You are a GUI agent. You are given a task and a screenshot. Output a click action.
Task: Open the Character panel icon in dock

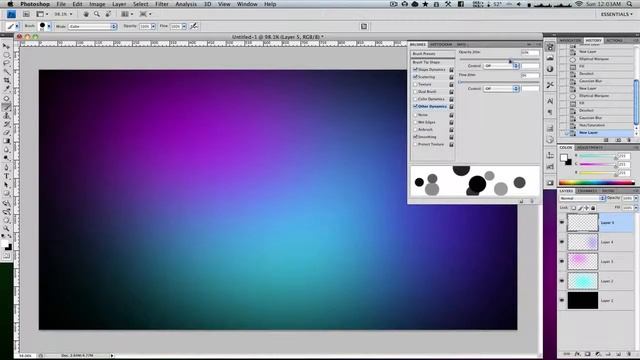[550, 101]
